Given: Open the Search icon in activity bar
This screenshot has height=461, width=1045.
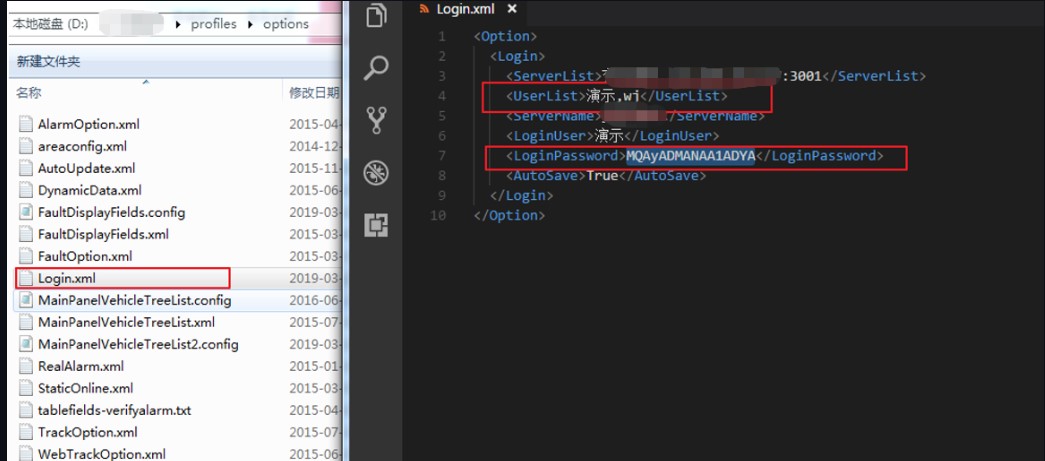Looking at the screenshot, I should coord(377,67).
